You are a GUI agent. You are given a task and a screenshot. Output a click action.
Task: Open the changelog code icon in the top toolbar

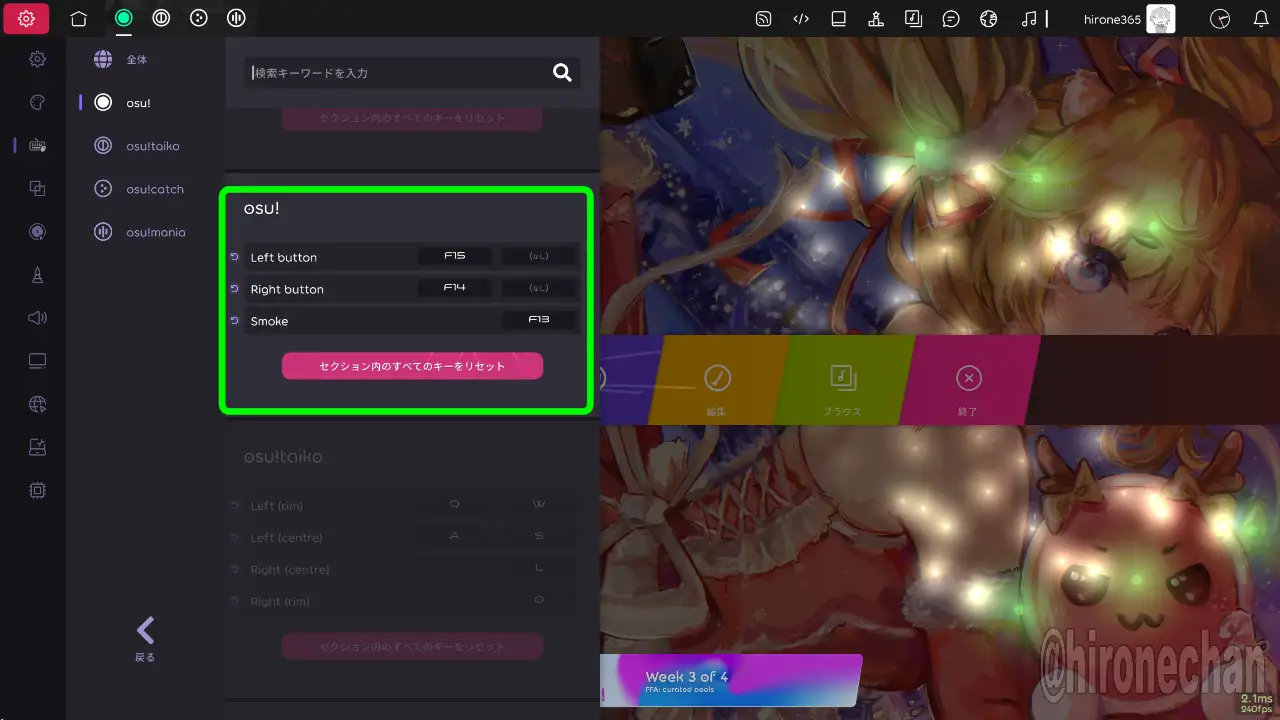[801, 18]
